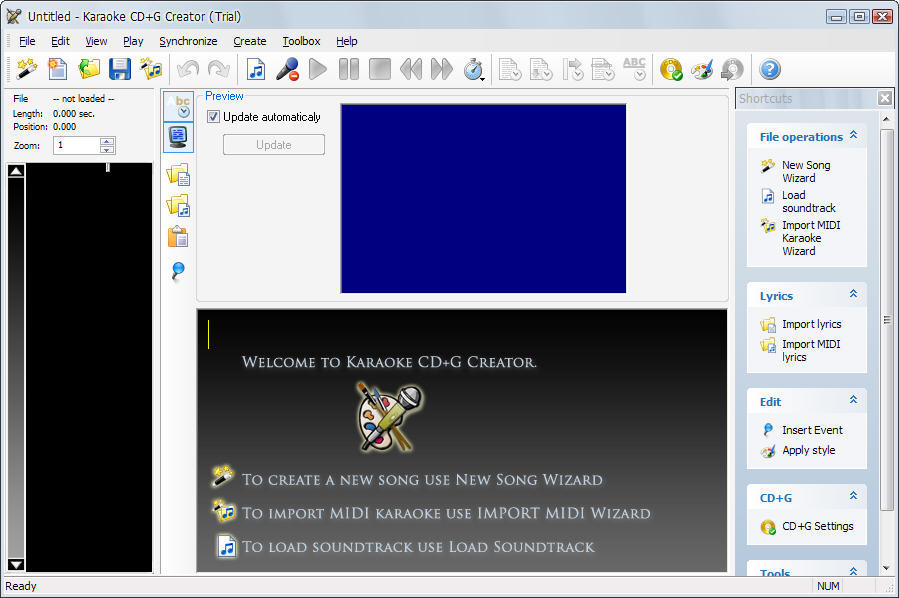Click the Update button in Preview
The image size is (899, 598).
click(x=273, y=144)
